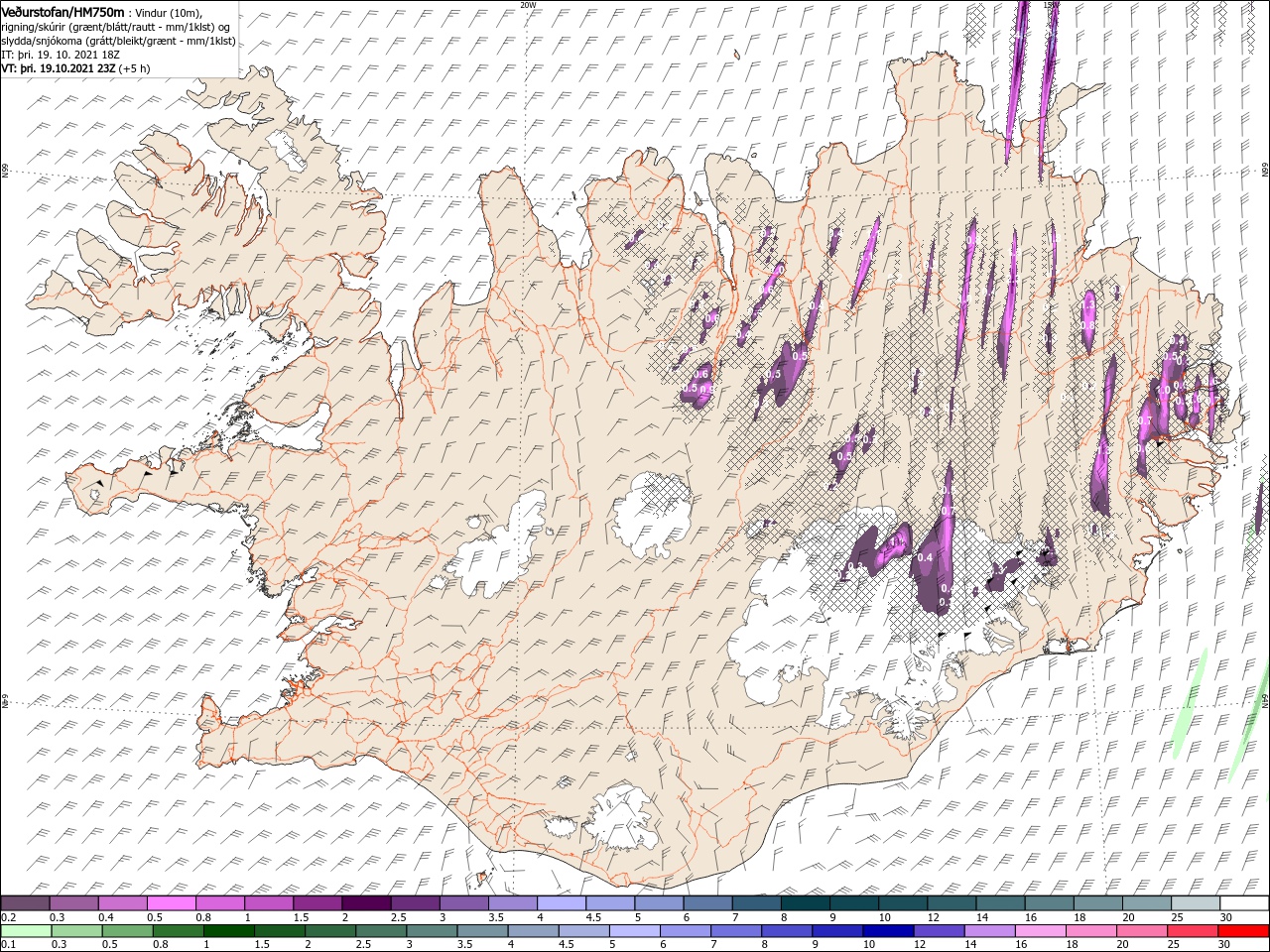1270x952 pixels.
Task: Pick the 1.5 deep purple swatch, upper legend
Action: click(317, 903)
